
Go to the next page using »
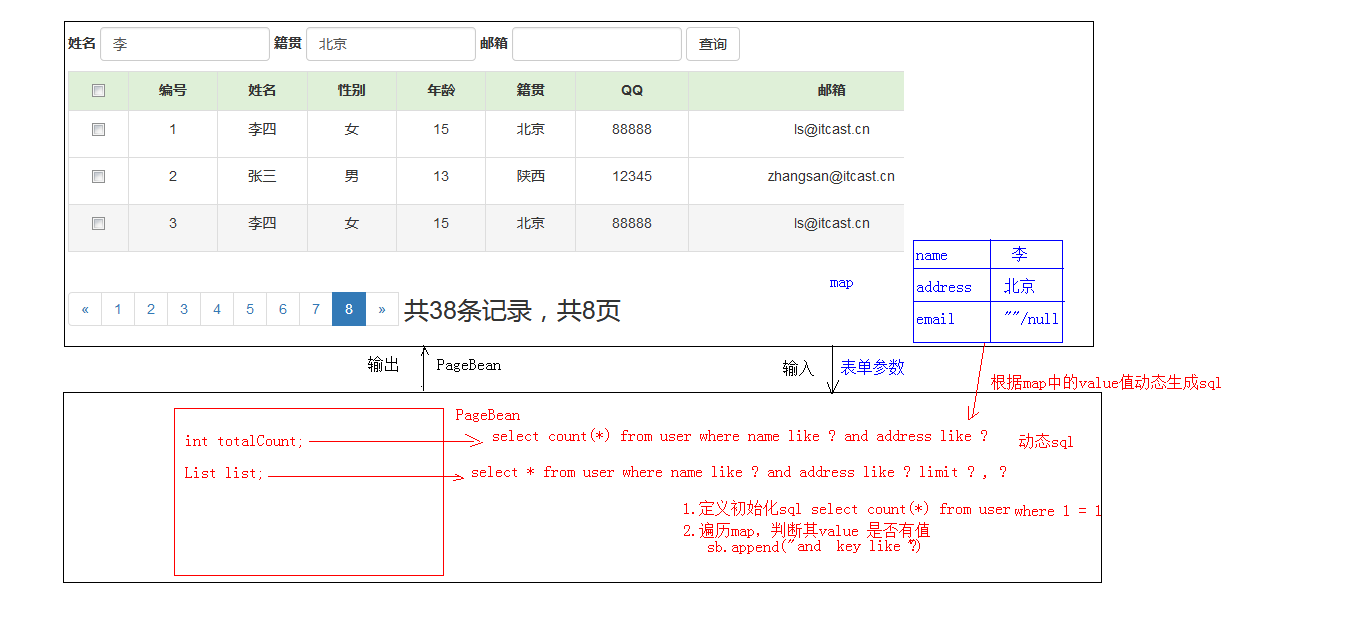[381, 309]
